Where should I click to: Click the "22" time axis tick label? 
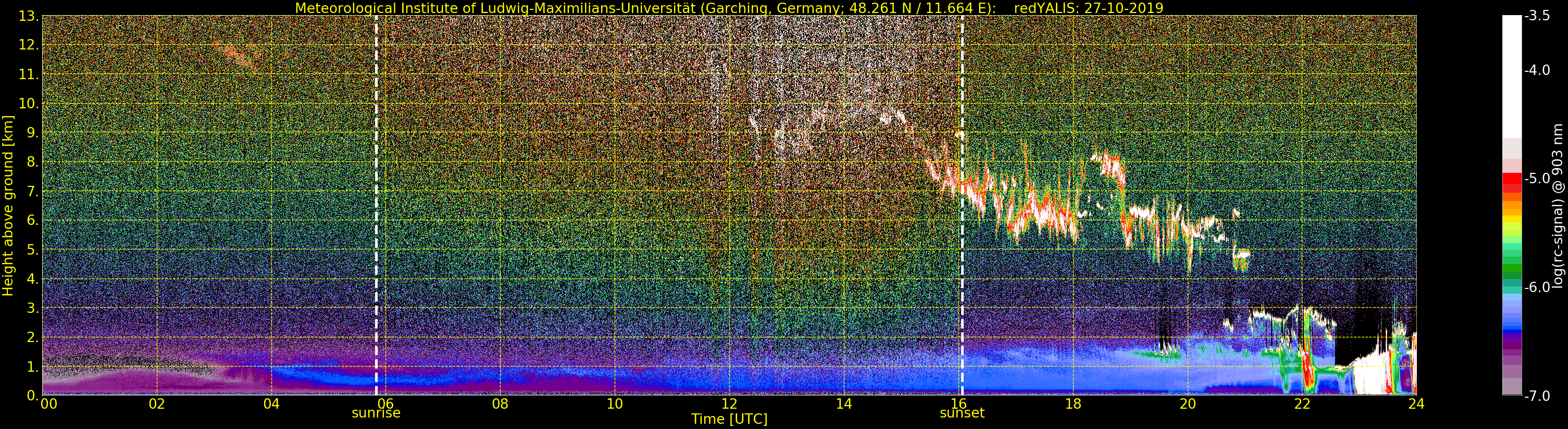(x=1301, y=404)
